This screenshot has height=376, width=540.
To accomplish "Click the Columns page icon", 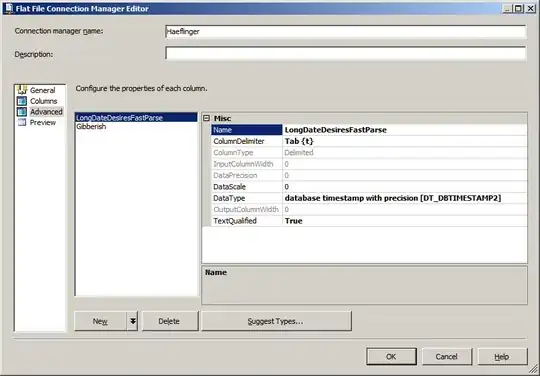I will pos(22,101).
